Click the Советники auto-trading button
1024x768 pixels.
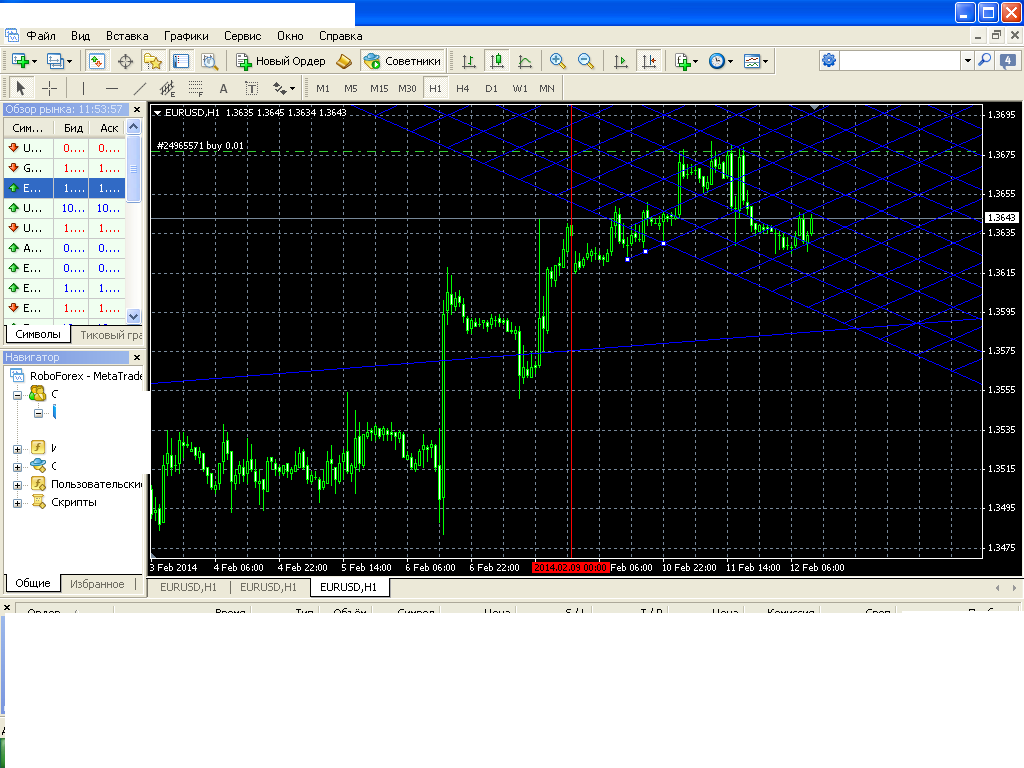(x=402, y=61)
